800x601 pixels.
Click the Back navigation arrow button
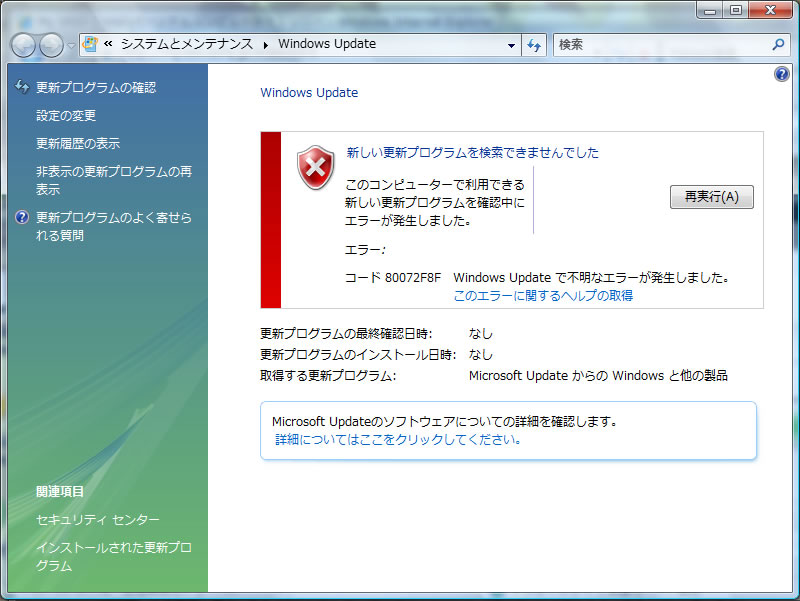click(x=23, y=45)
